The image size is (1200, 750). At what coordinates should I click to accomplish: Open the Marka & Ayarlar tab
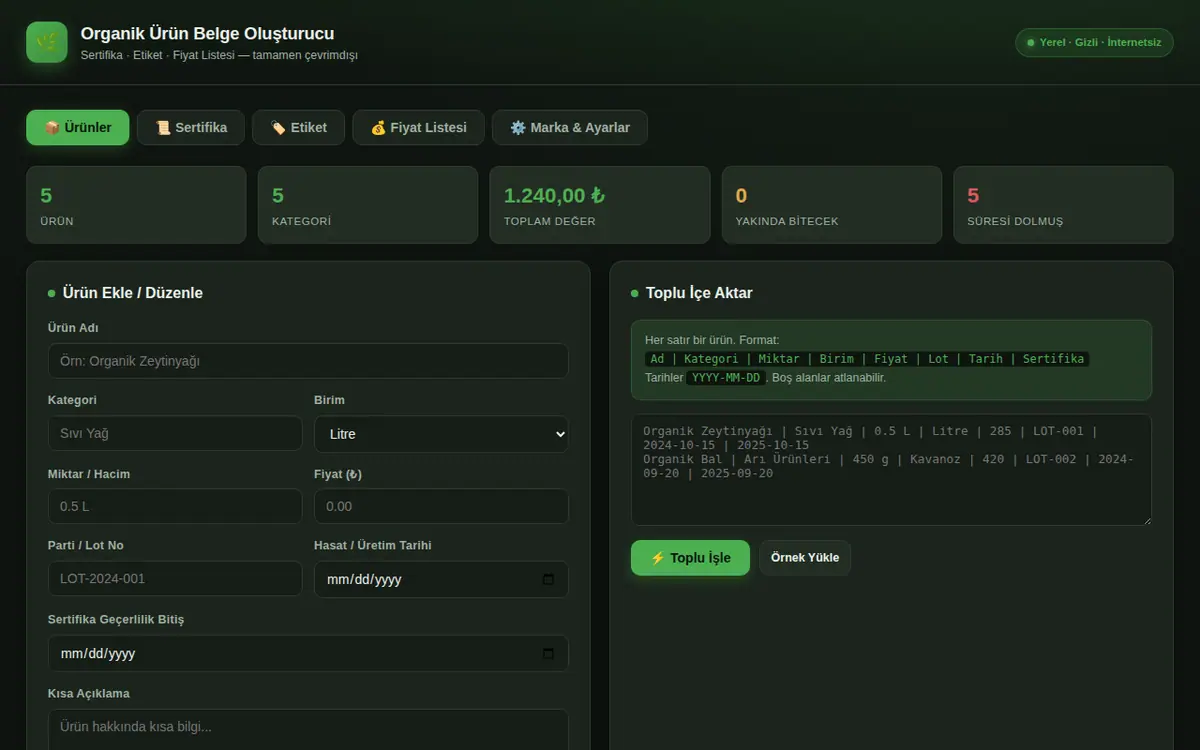(569, 128)
